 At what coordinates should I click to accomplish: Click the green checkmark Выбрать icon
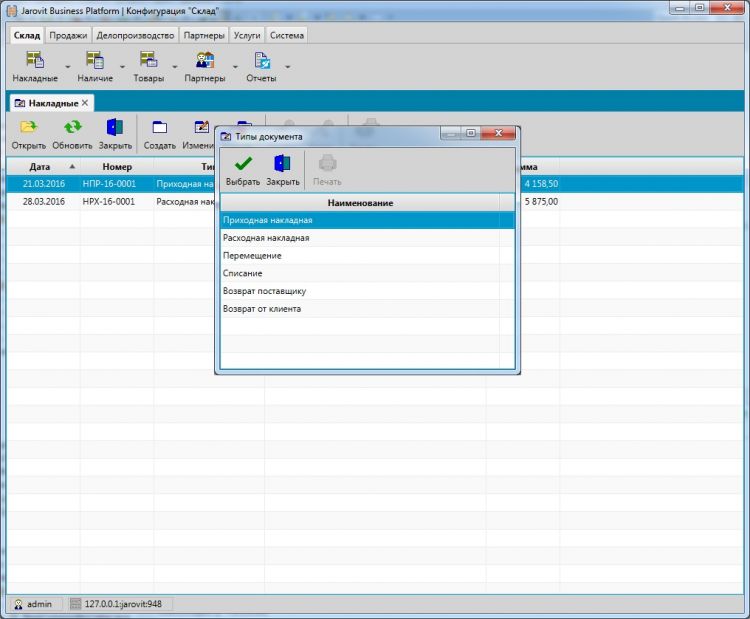tap(242, 163)
